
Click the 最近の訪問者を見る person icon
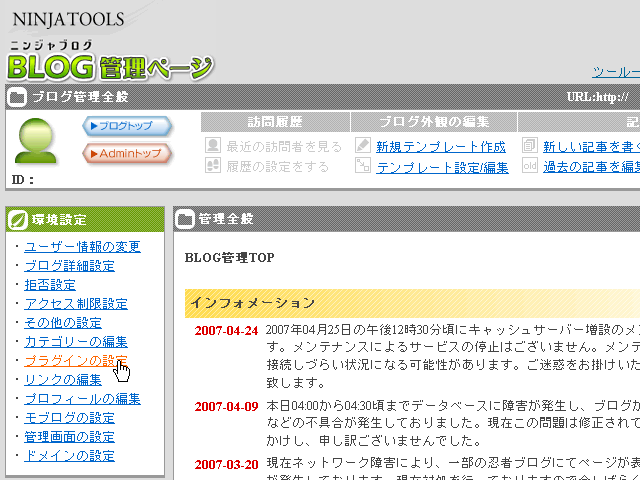[x=213, y=145]
